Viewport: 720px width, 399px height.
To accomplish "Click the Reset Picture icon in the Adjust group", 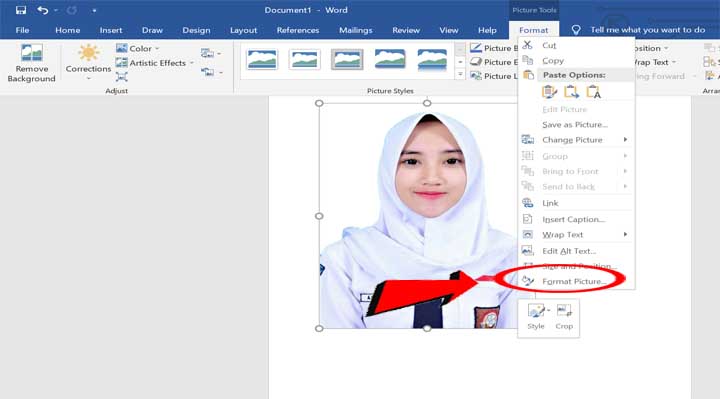I will click(208, 72).
